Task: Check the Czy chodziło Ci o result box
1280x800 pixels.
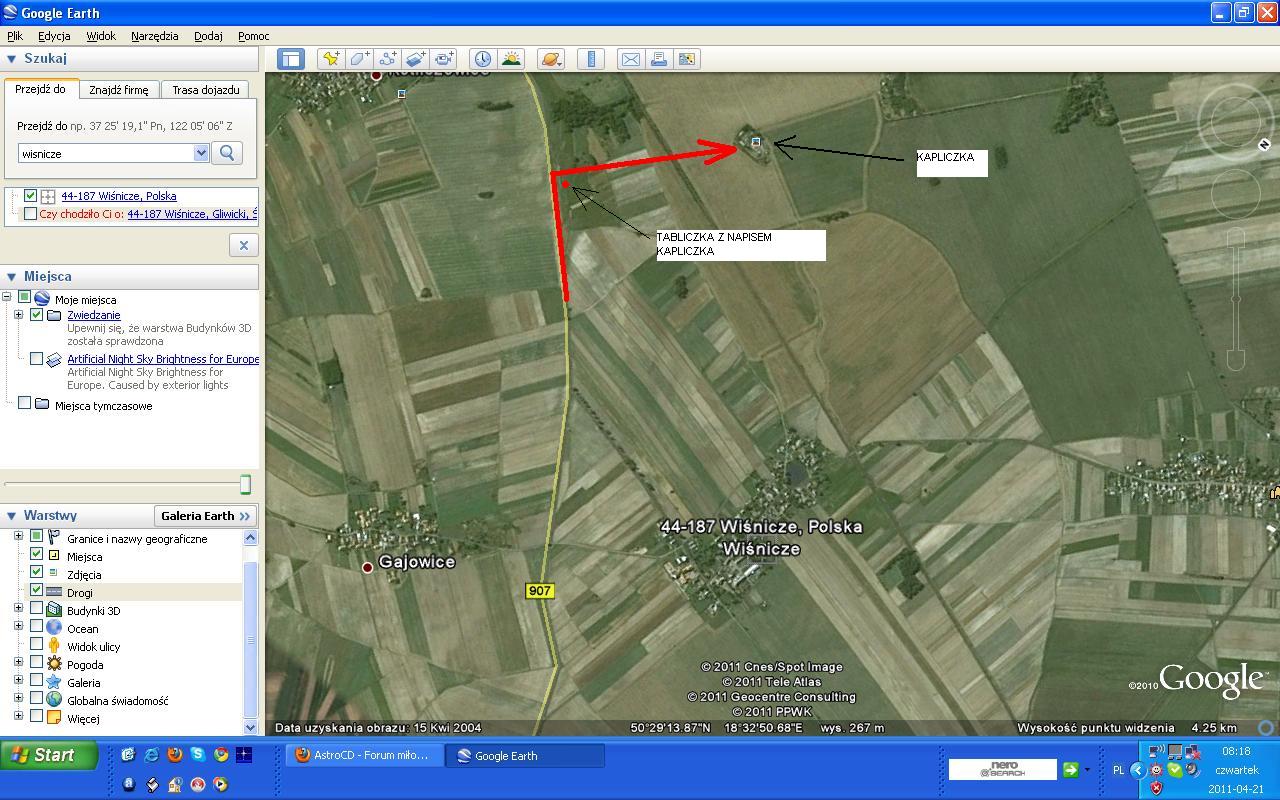Action: click(x=30, y=214)
